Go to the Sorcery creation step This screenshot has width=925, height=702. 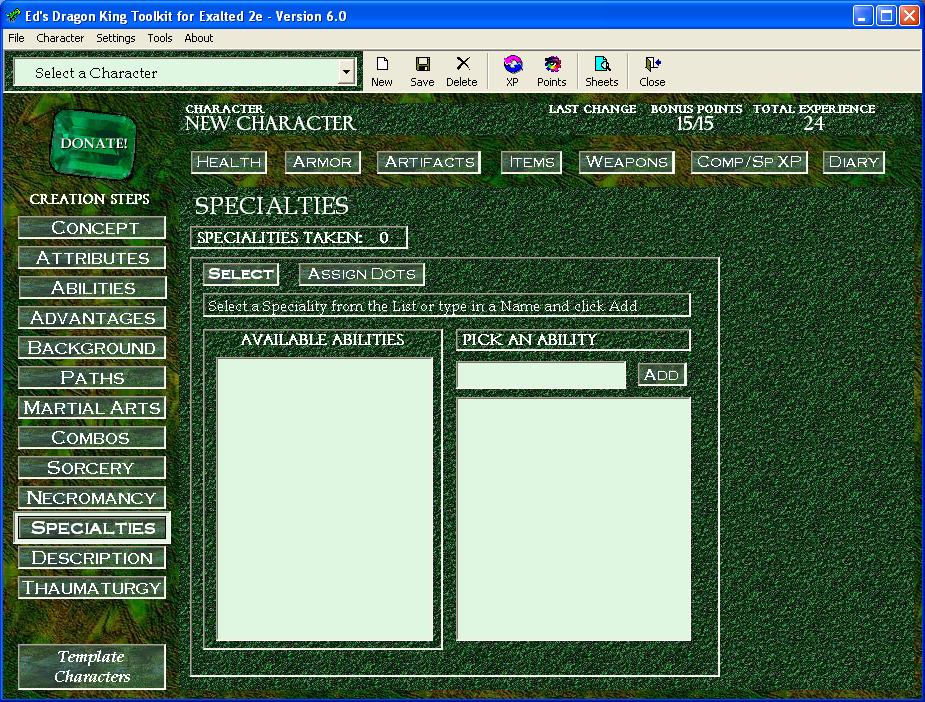click(92, 468)
